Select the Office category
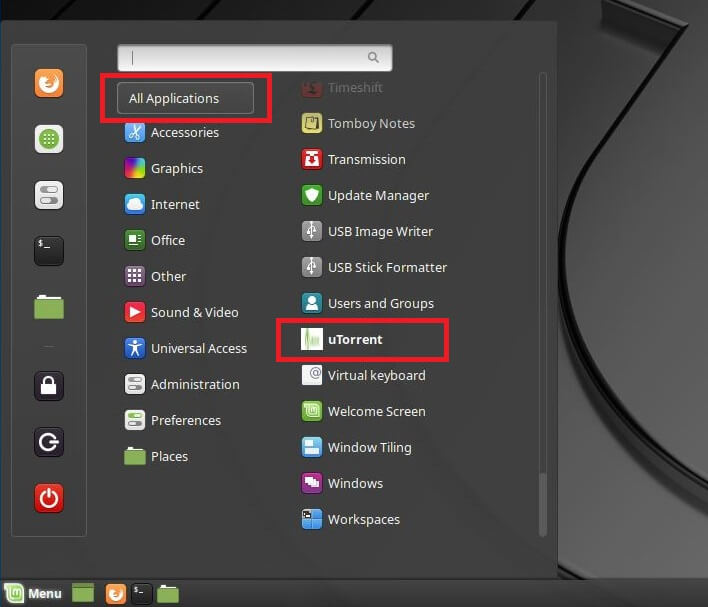Screen dimensions: 708x607 tap(155, 240)
